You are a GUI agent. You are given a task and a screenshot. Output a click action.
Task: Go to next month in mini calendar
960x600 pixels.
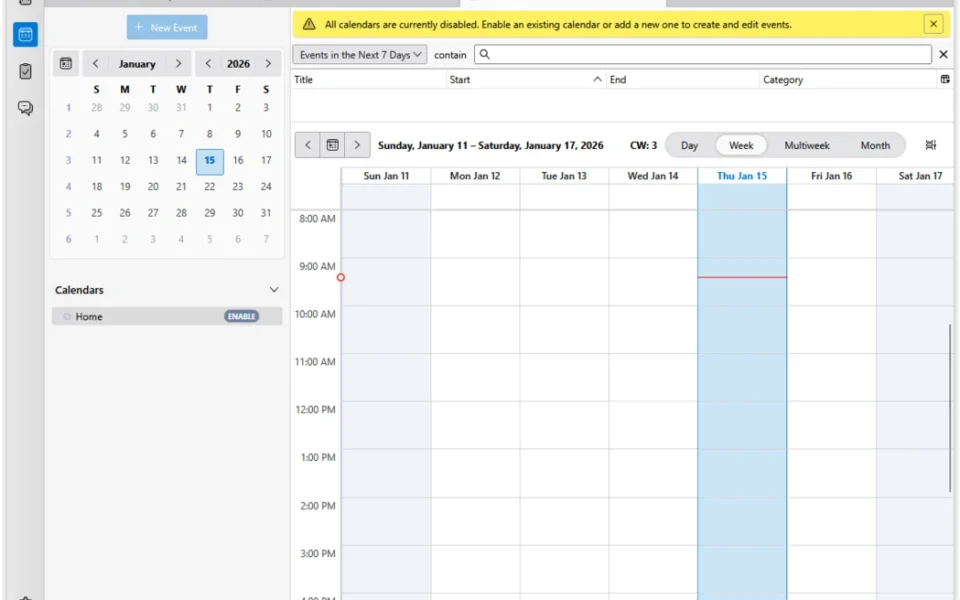pyautogui.click(x=178, y=64)
